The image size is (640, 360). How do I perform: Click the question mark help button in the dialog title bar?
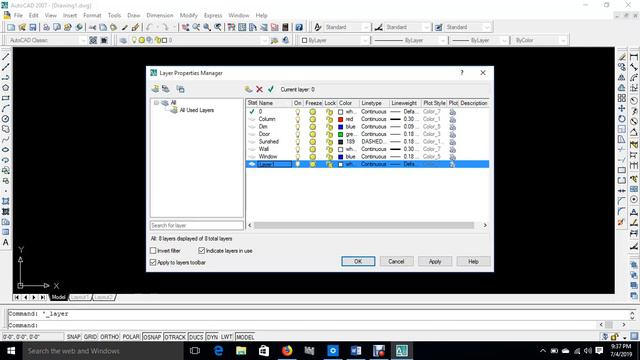(x=462, y=73)
